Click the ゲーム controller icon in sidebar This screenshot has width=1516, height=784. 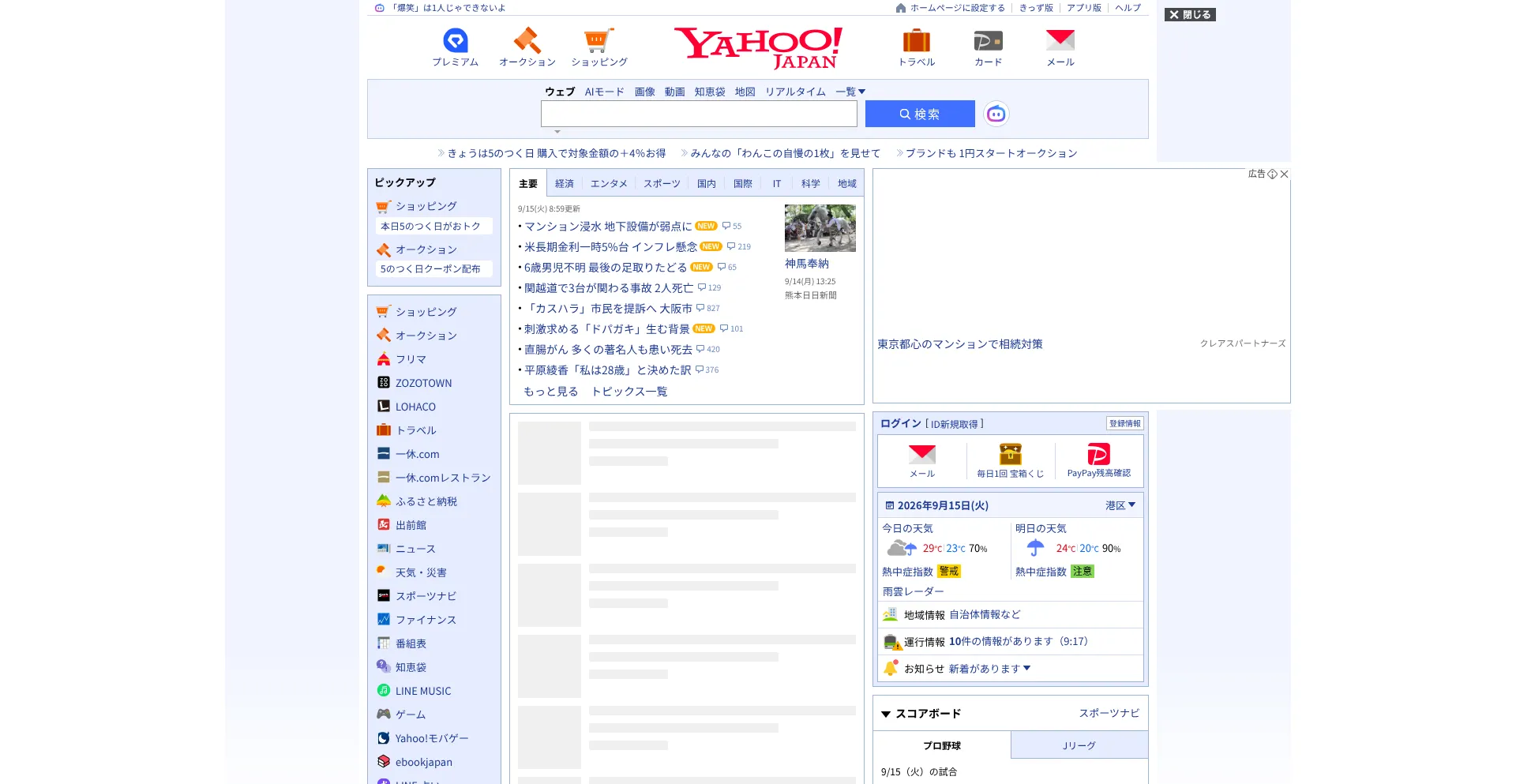point(384,715)
